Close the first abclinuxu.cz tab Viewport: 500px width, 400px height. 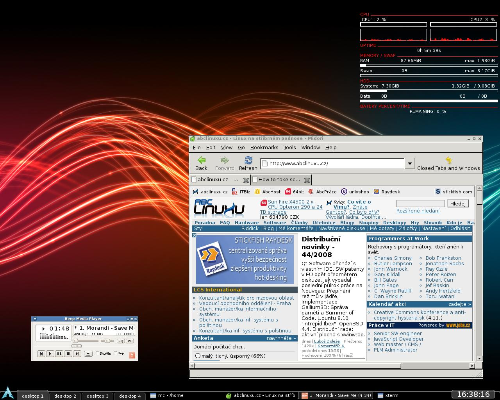coord(246,180)
